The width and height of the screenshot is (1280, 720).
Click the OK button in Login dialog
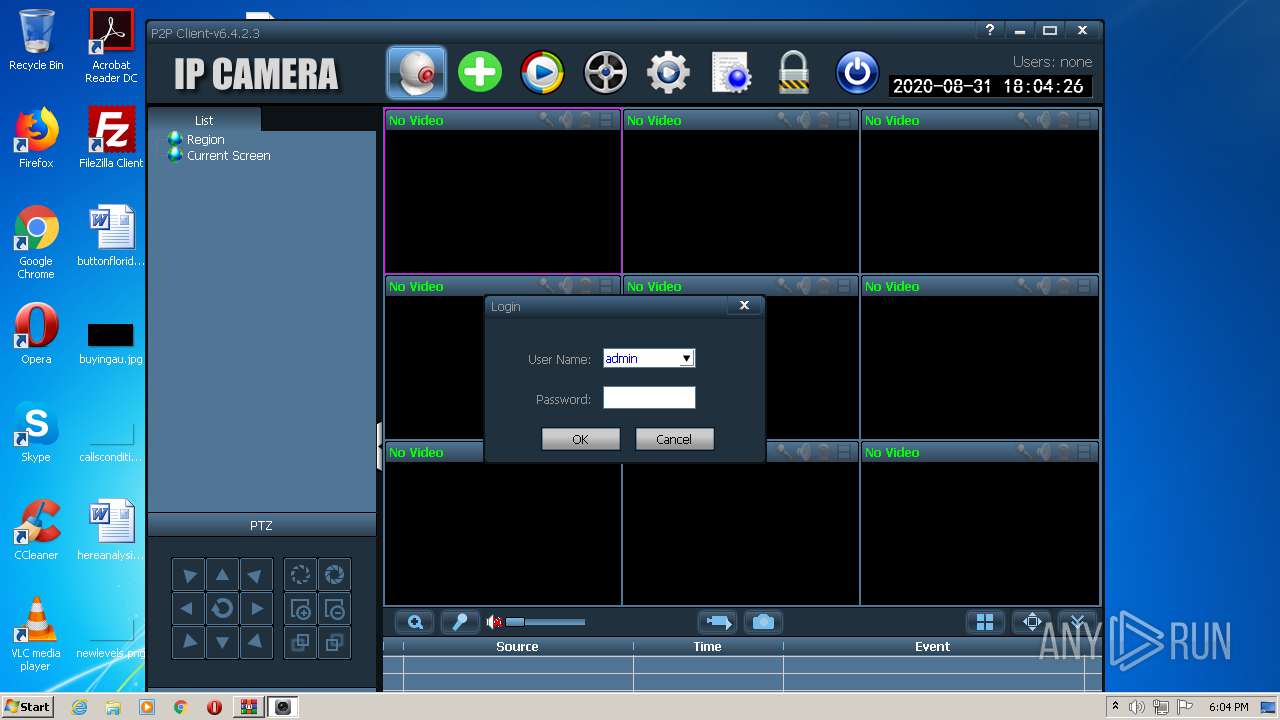(580, 439)
